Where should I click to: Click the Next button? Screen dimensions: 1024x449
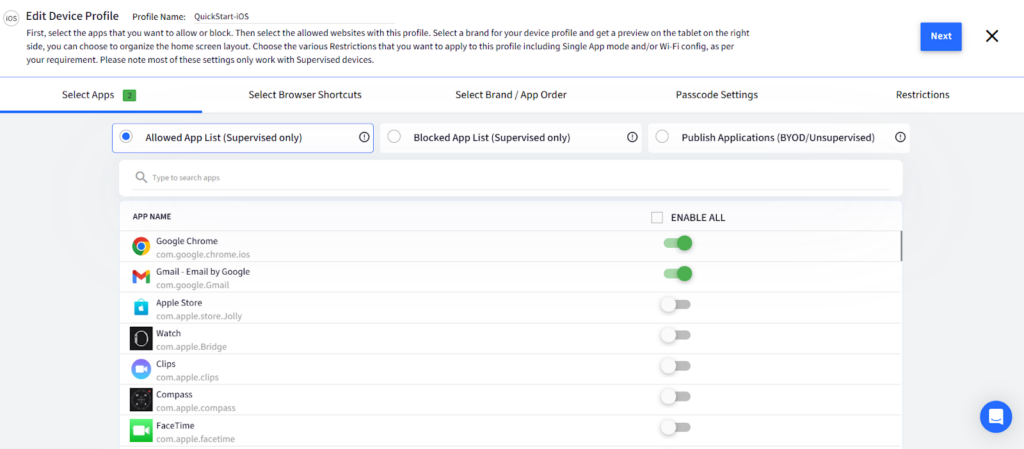[940, 36]
